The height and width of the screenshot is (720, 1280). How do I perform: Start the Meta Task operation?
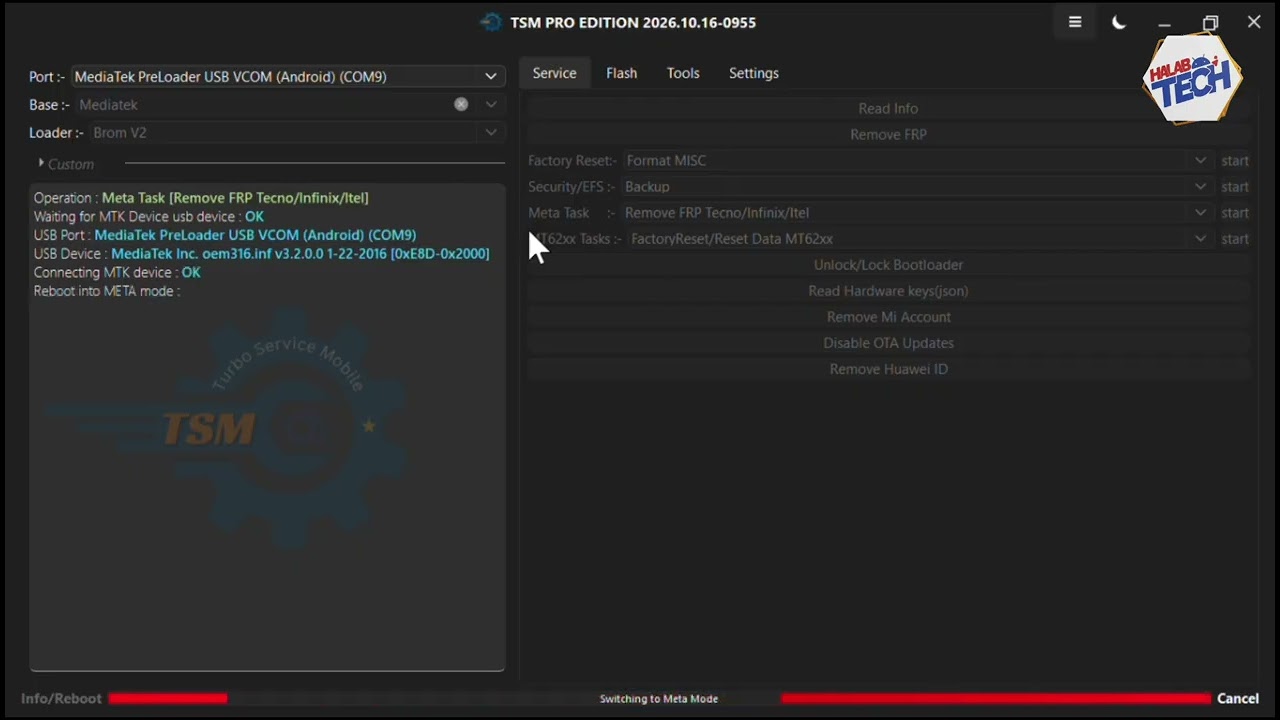[x=1235, y=212]
